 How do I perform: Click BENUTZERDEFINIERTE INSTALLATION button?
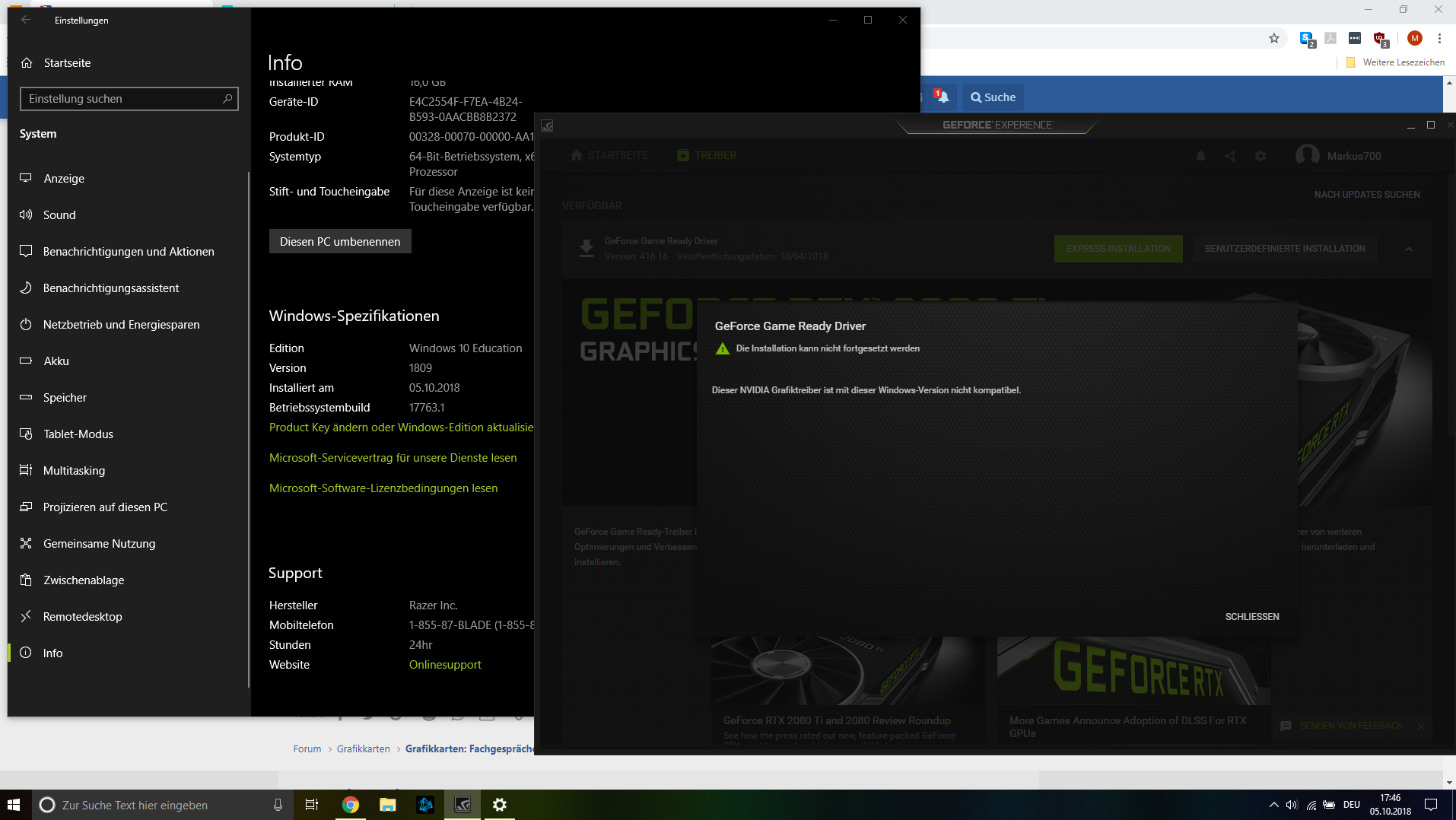[x=1285, y=249]
